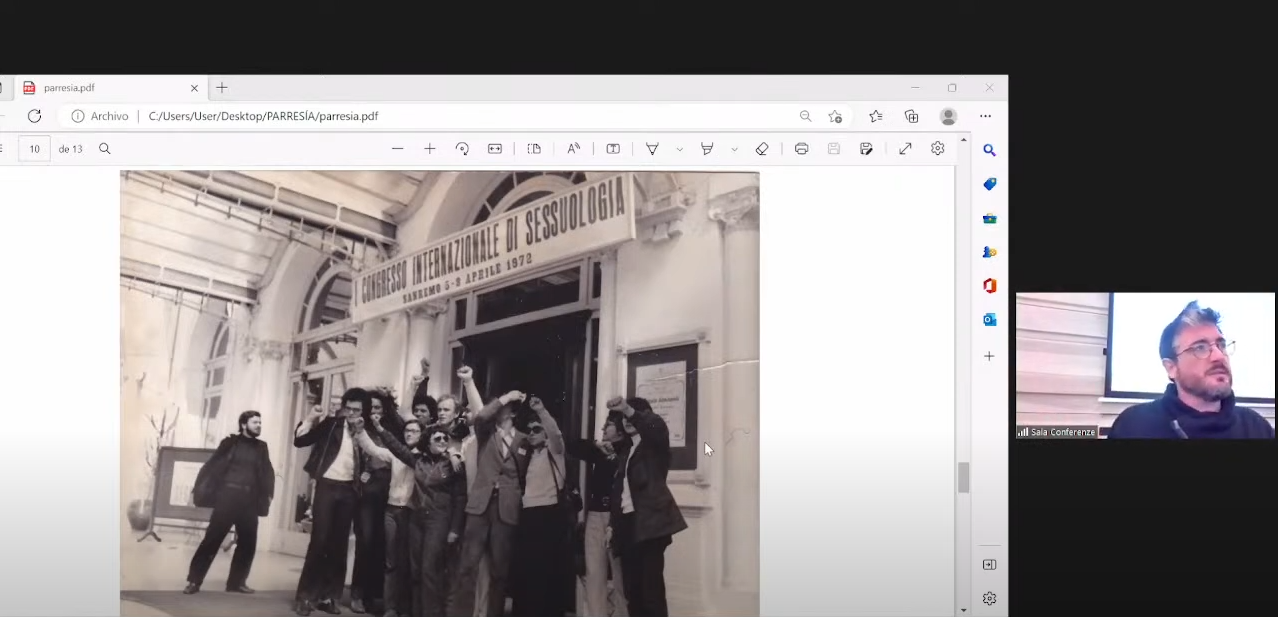Screen dimensions: 1278x617
Task: Add a site to the Edge sidebar
Action: point(989,356)
